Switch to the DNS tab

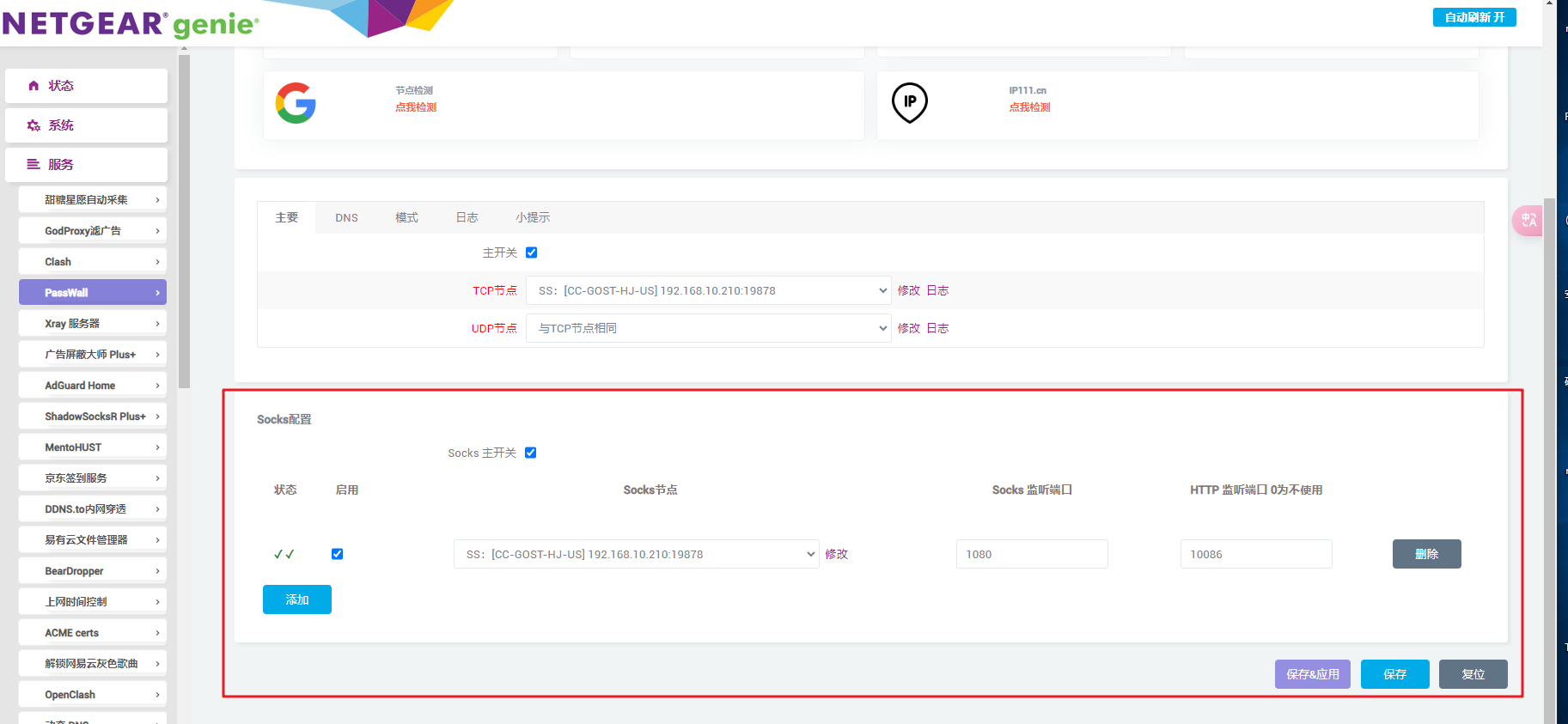tap(346, 218)
